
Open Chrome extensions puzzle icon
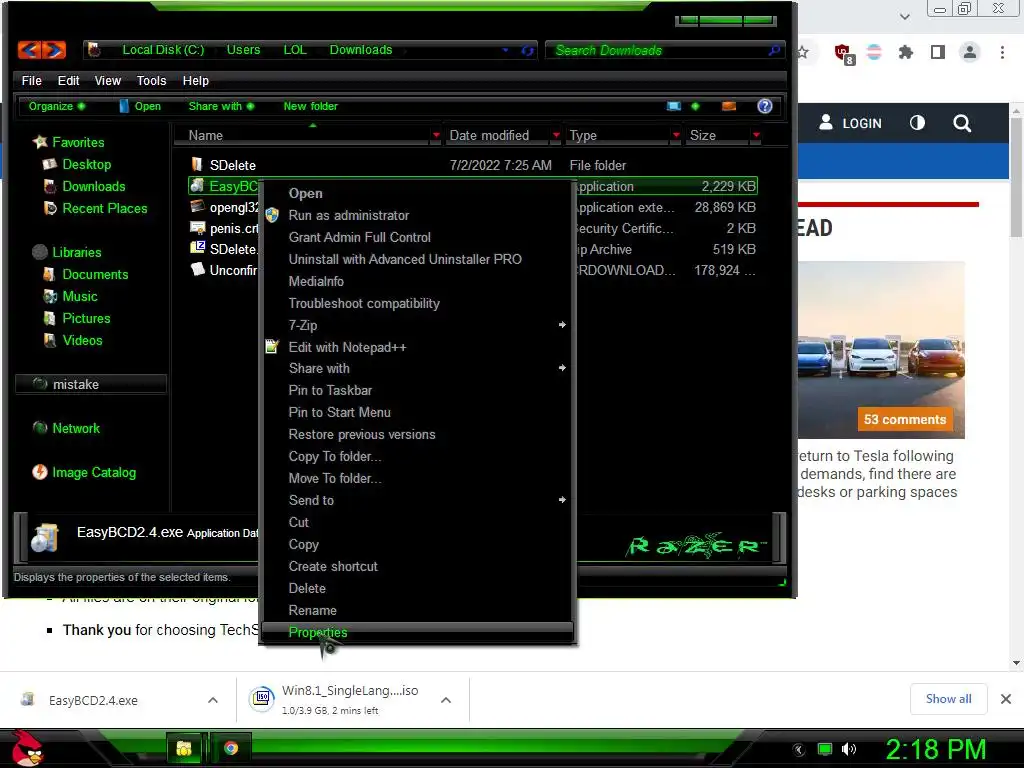(905, 52)
